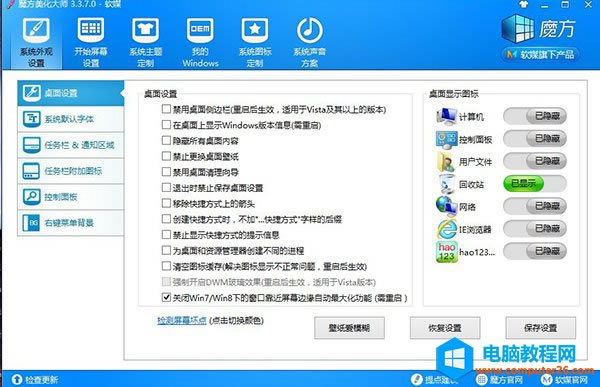
Task: Check 移除快捷方式上的箭头 option
Action: (166, 203)
